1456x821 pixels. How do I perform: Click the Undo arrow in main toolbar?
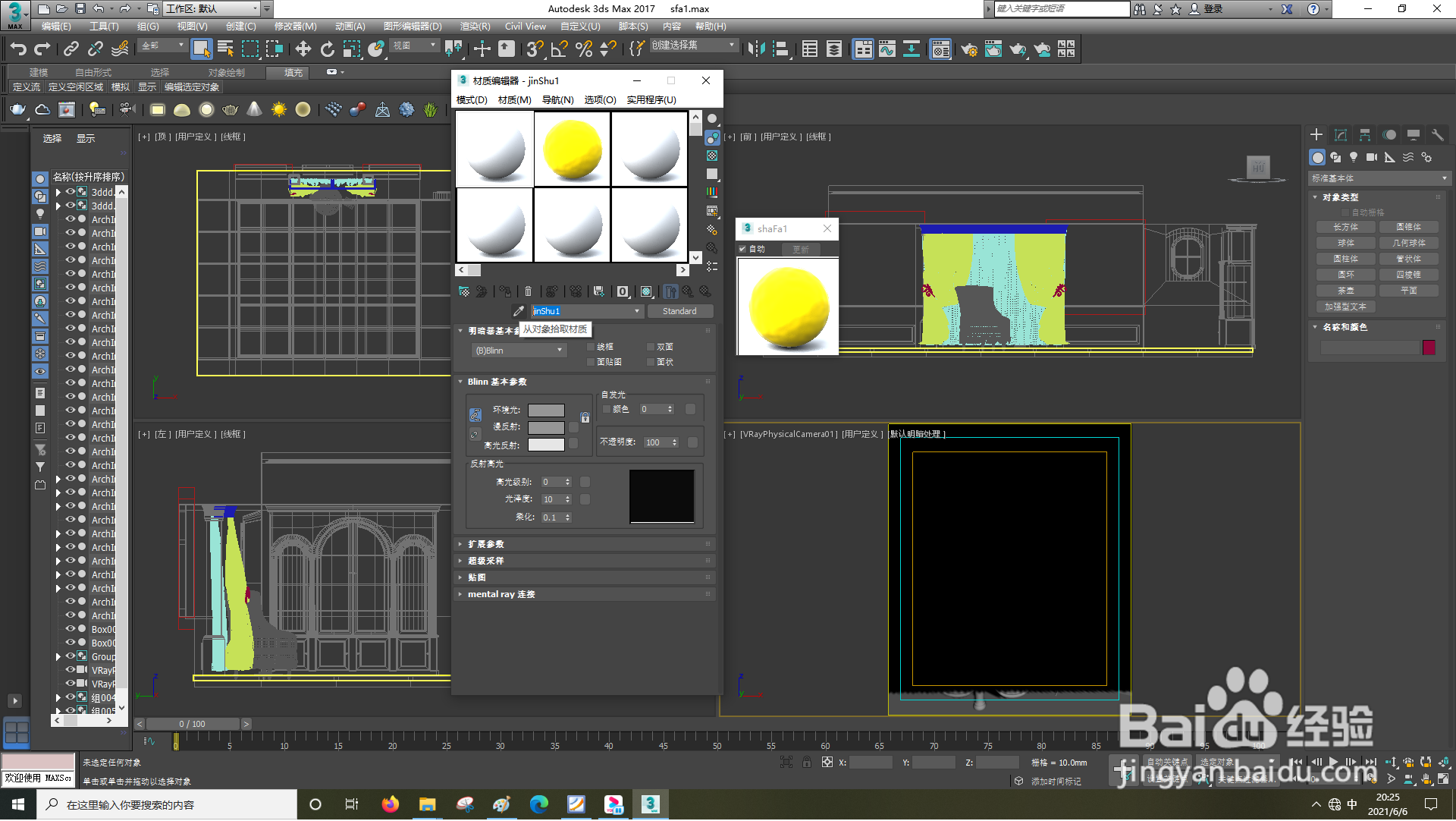(x=18, y=49)
